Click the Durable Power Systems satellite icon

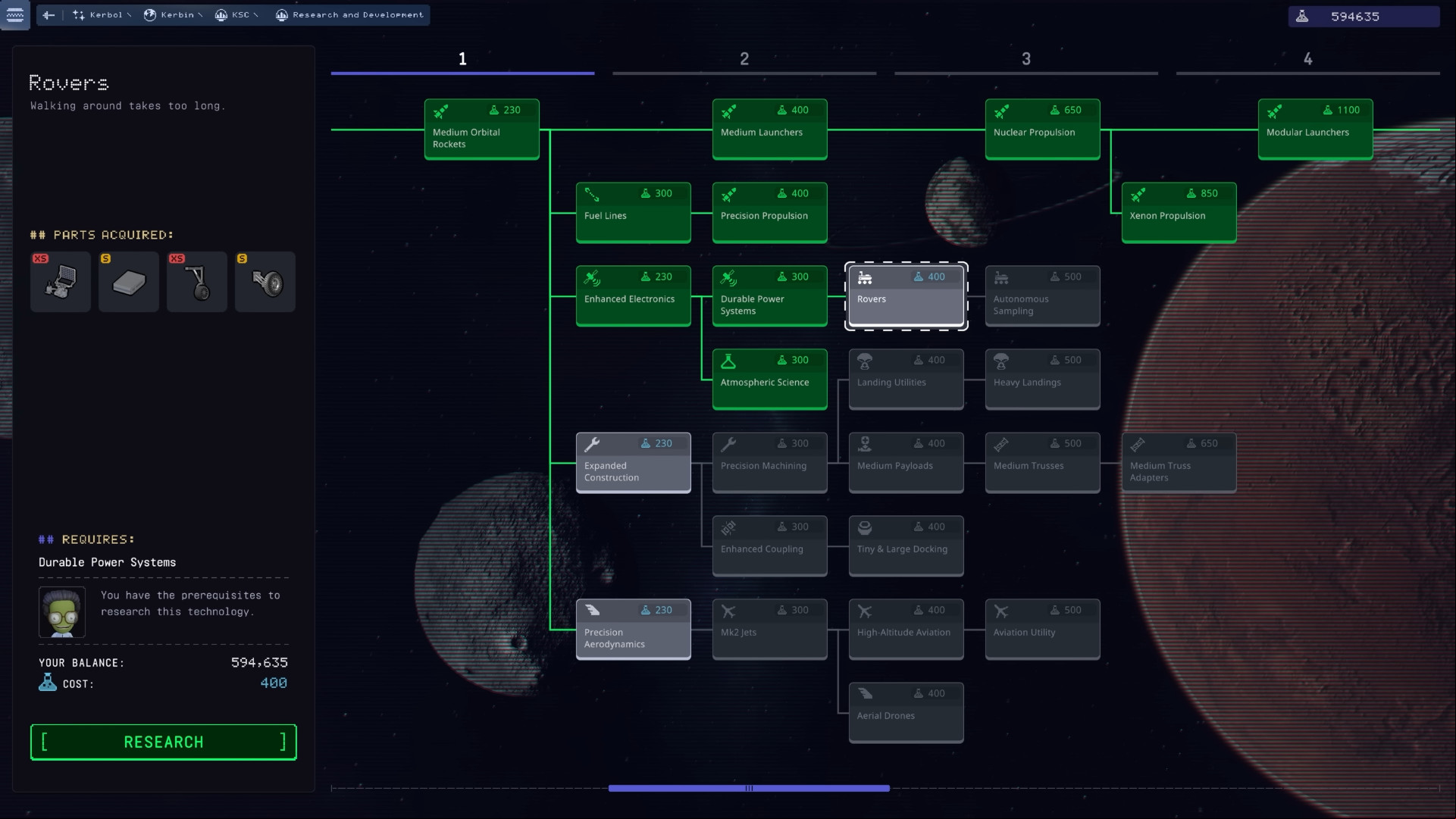(x=729, y=278)
